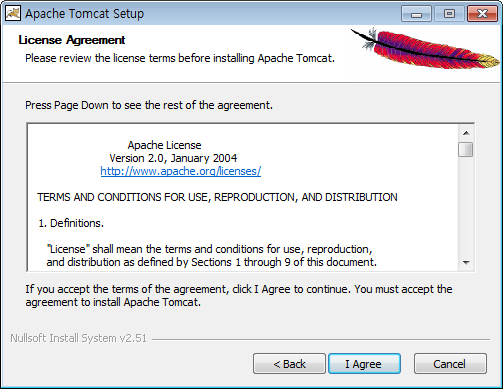Image resolution: width=503 pixels, height=389 pixels.
Task: Click the License Agreement header text
Action: pos(72,40)
